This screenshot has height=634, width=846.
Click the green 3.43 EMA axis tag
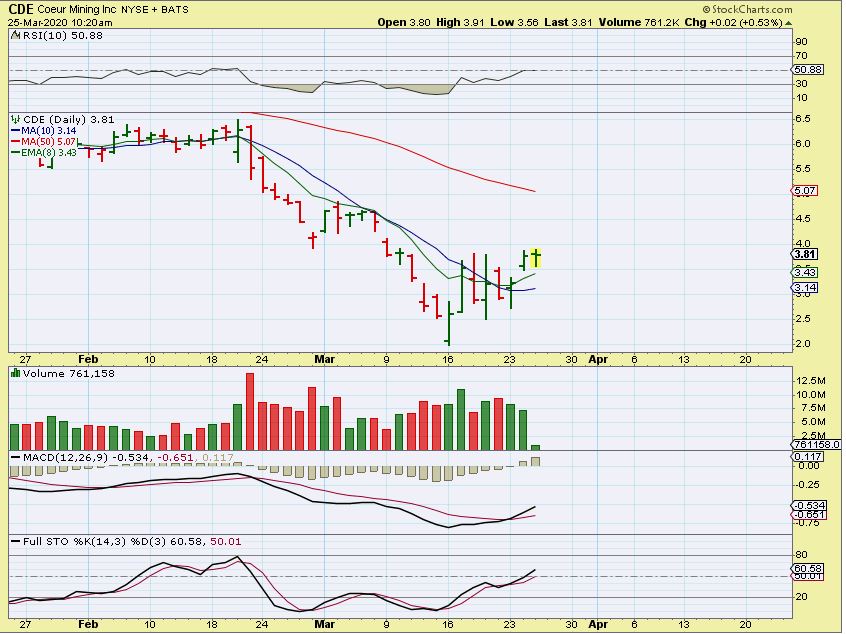pos(805,272)
